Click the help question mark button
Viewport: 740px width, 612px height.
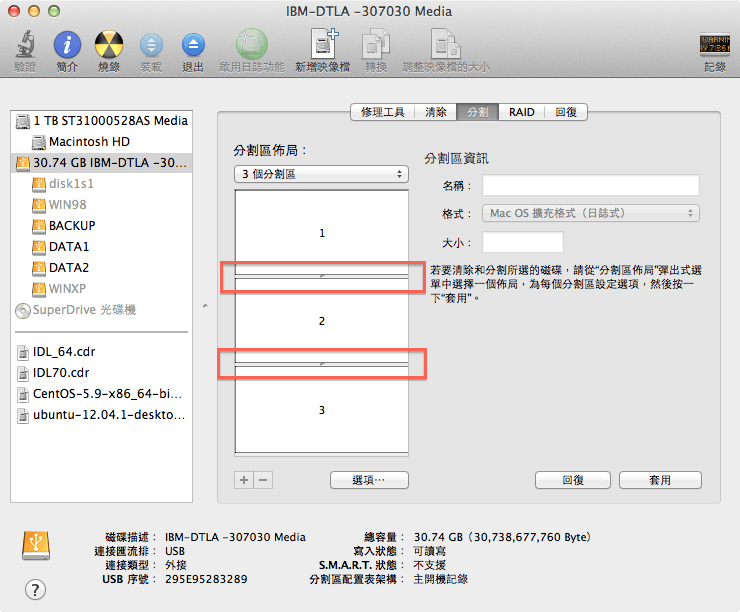pos(35,589)
